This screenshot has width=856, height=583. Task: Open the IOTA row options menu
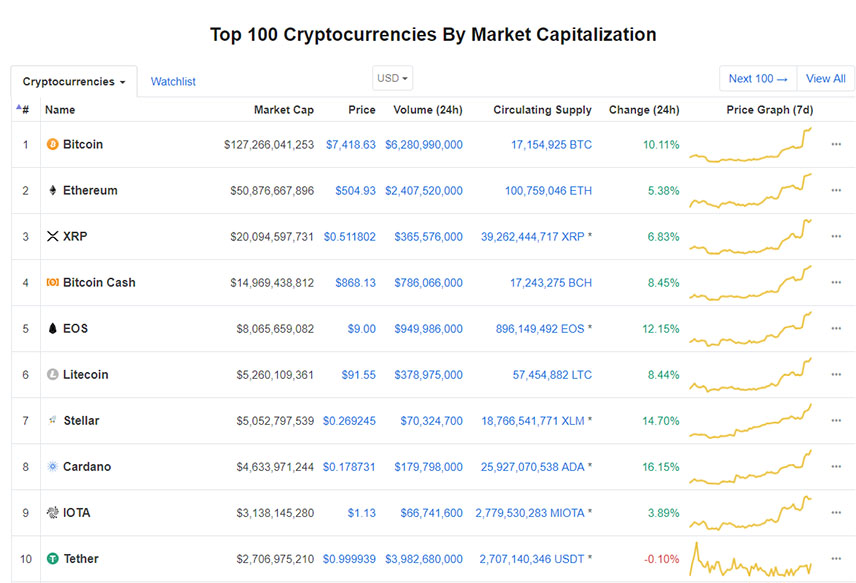[x=836, y=513]
